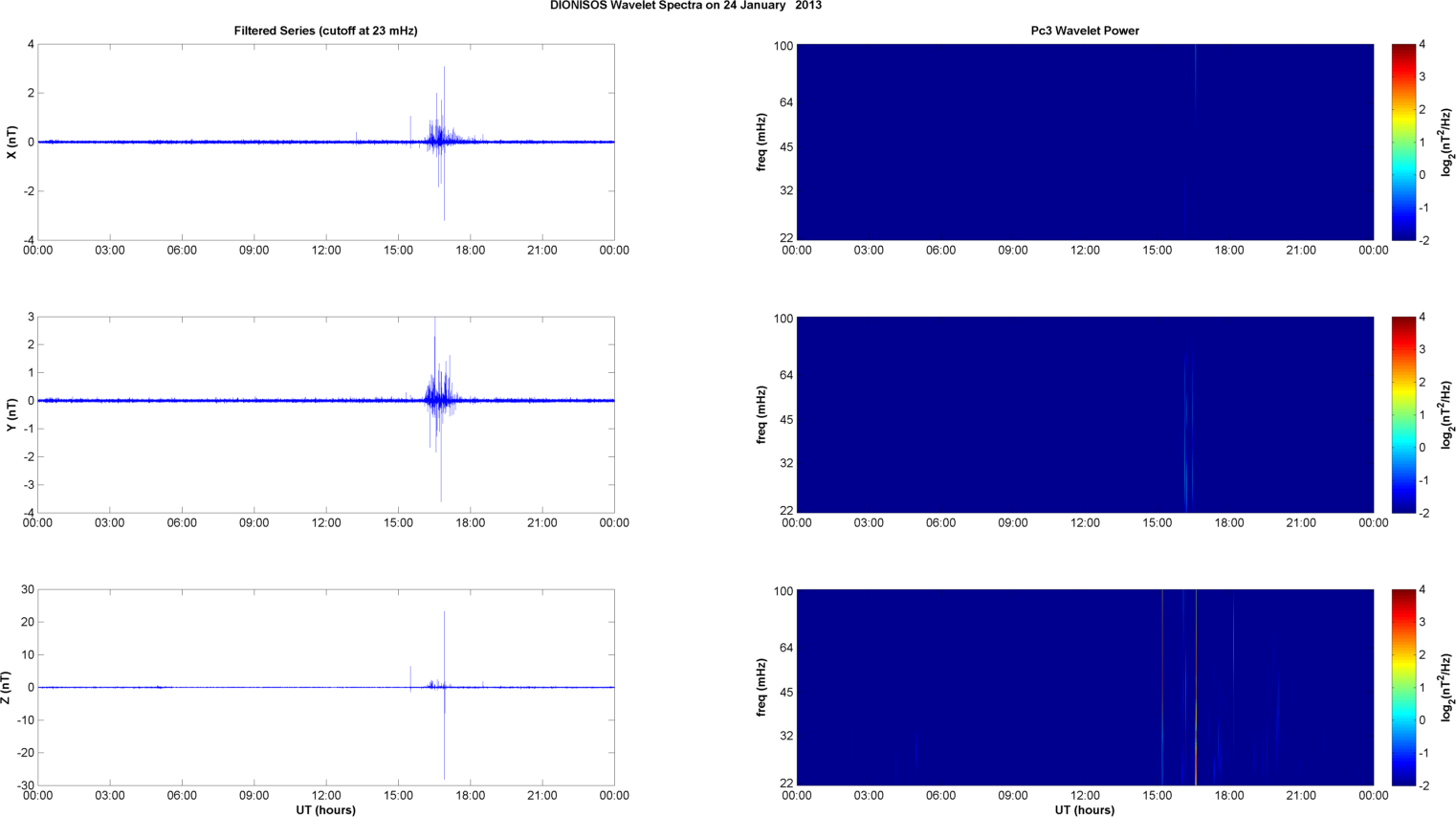Viewport: 1456px width, 817px height.
Task: Click the log2(nT²/Hz) label of top colorbar
Action: click(1446, 142)
